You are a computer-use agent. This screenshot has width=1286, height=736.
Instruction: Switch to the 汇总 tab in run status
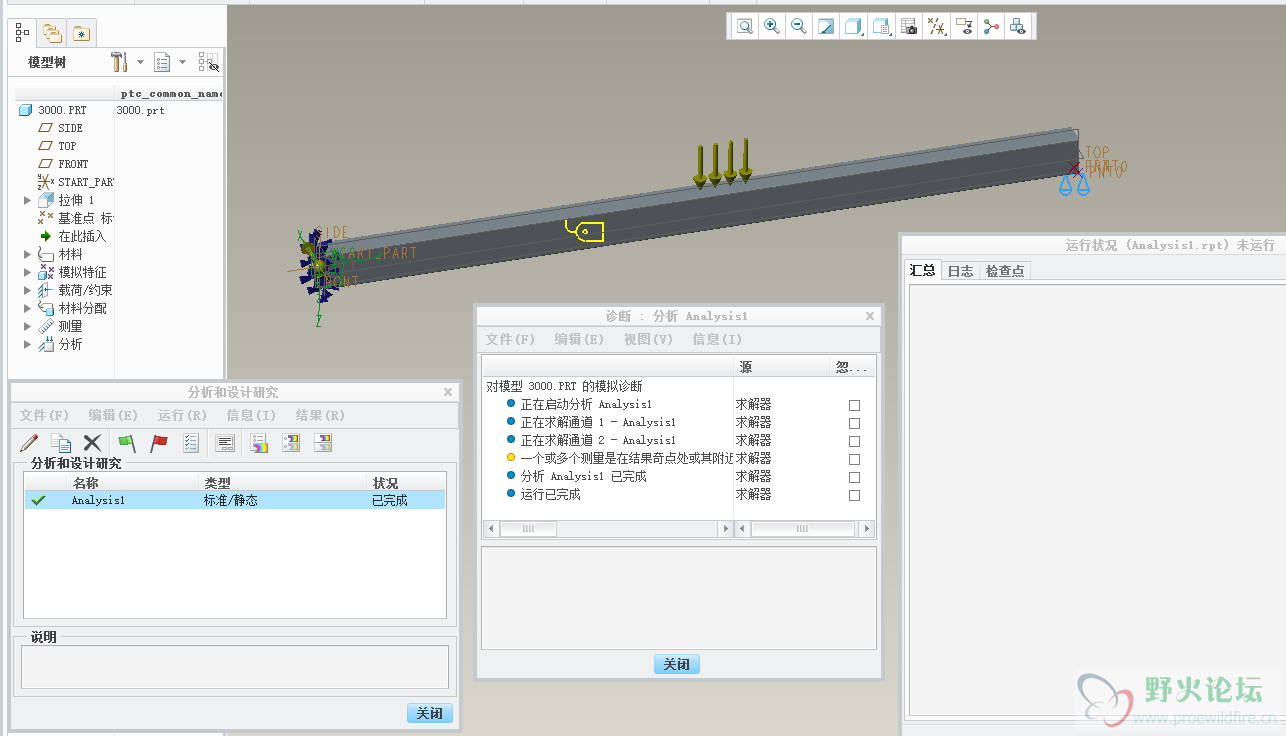[922, 270]
